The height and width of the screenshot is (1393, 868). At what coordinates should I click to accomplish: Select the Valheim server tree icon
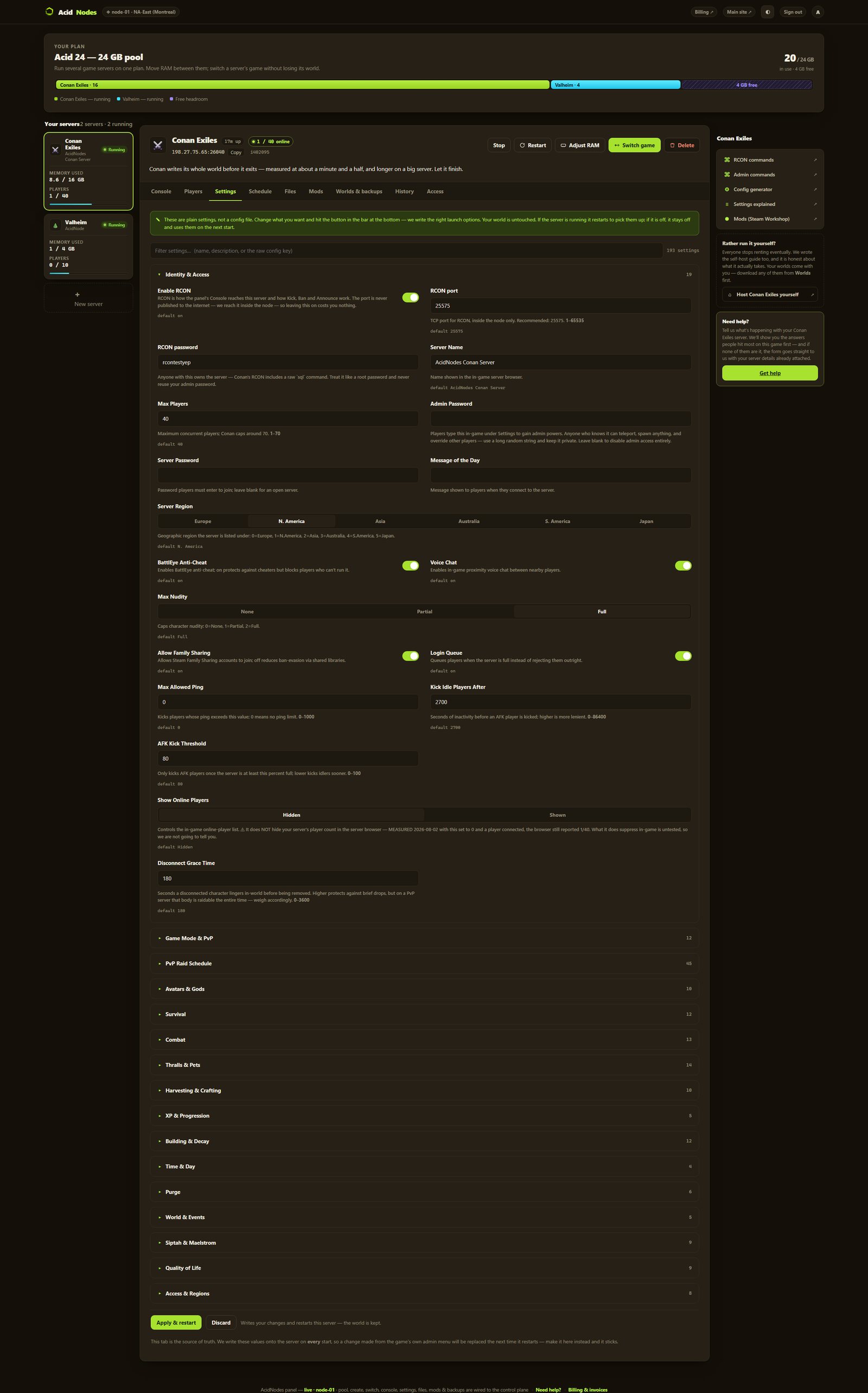[55, 225]
